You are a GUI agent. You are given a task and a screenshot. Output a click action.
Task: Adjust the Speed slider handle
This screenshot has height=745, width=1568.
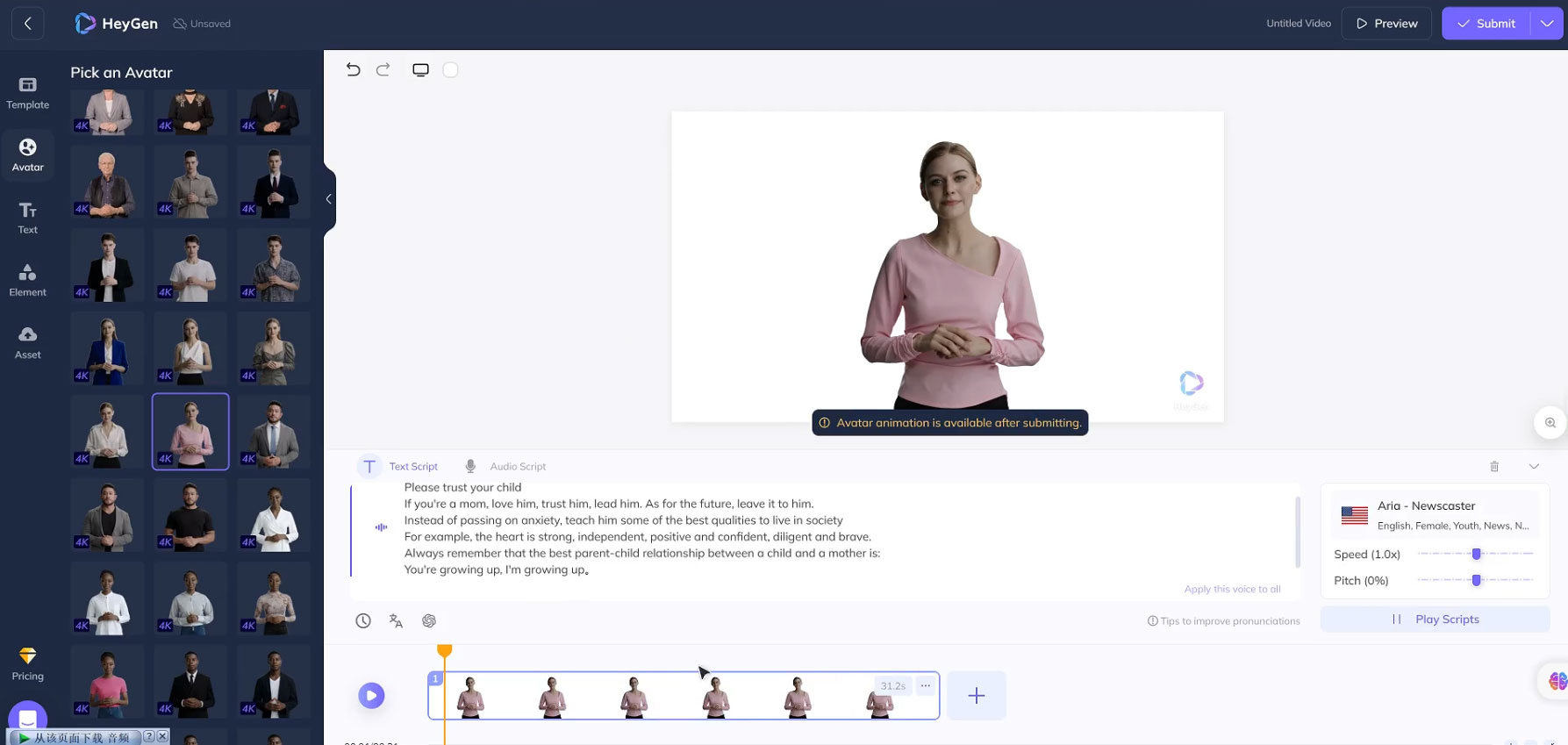(1476, 555)
